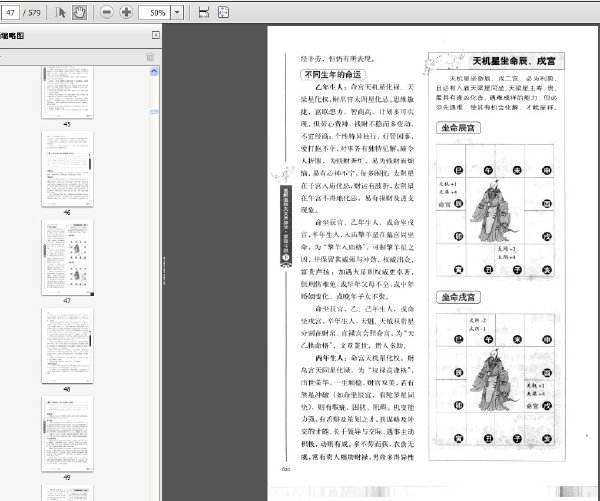Fit page width using toolbar icon
Image resolution: width=600 pixels, height=501 pixels.
[204, 13]
